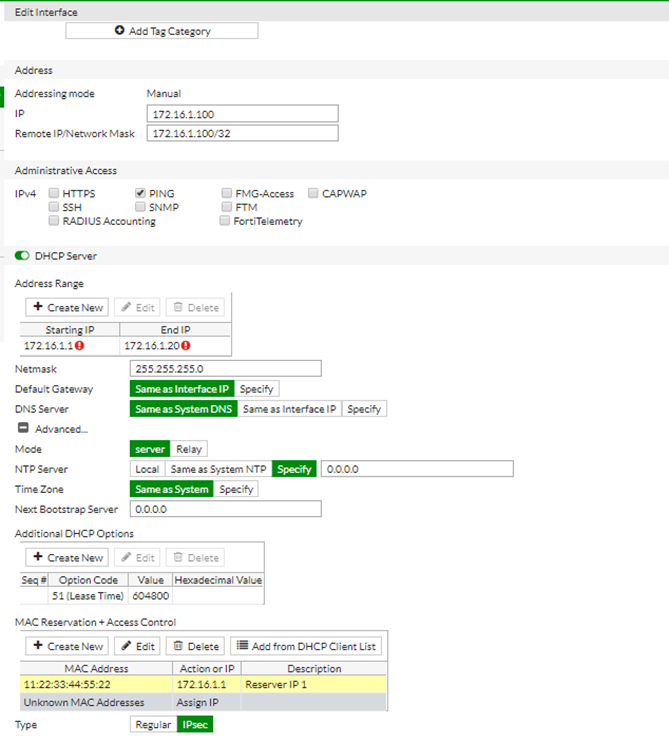Click Edit in Additional DHCP Options
The height and width of the screenshot is (743, 669).
click(x=137, y=557)
